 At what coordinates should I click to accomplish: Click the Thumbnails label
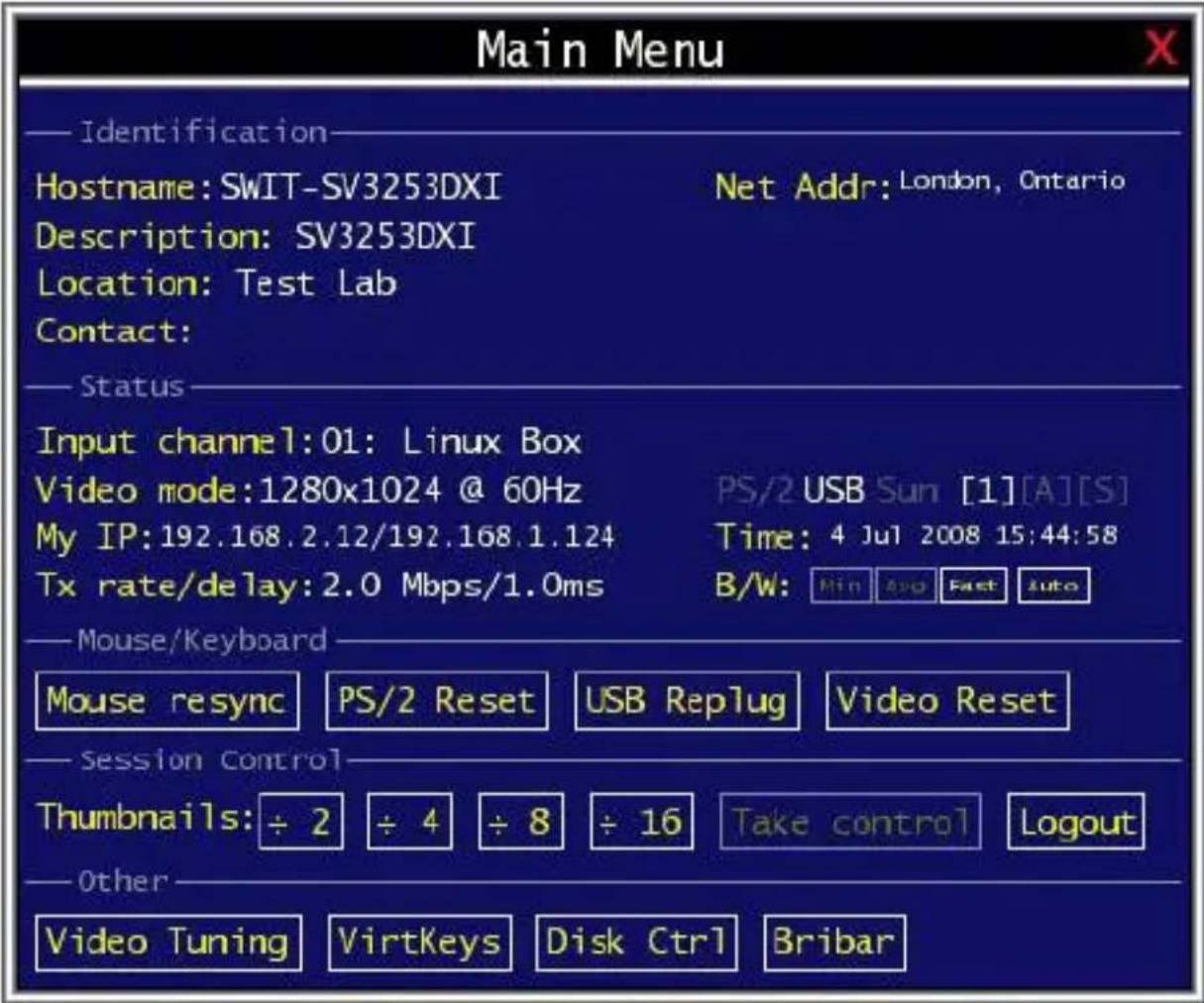146,818
